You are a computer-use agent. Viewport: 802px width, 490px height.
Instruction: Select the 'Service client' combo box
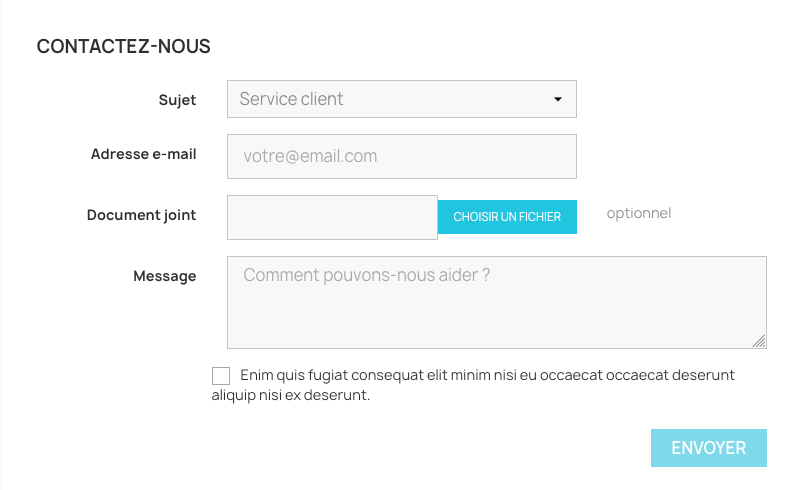[x=402, y=99]
